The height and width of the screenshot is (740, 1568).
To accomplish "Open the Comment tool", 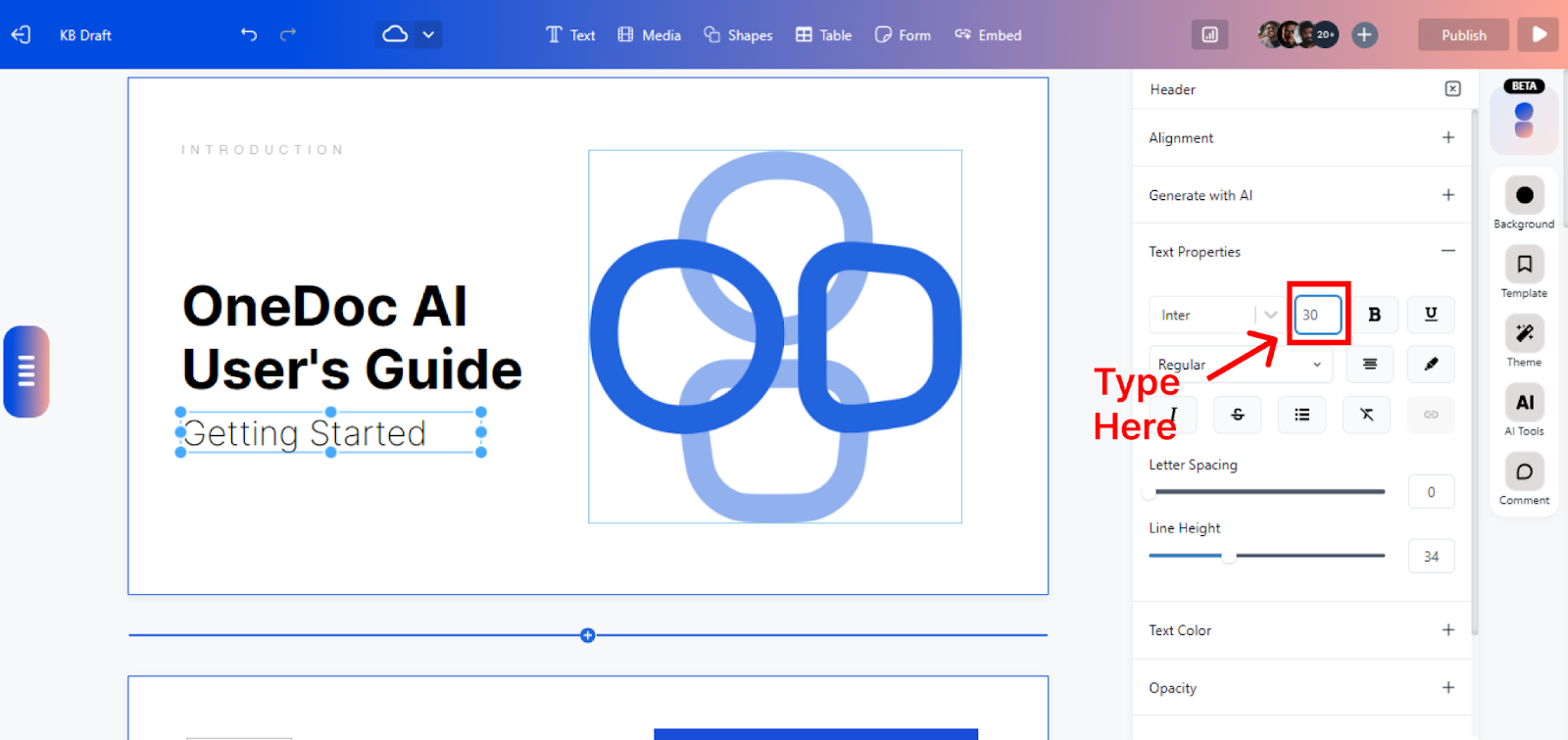I will tap(1524, 479).
